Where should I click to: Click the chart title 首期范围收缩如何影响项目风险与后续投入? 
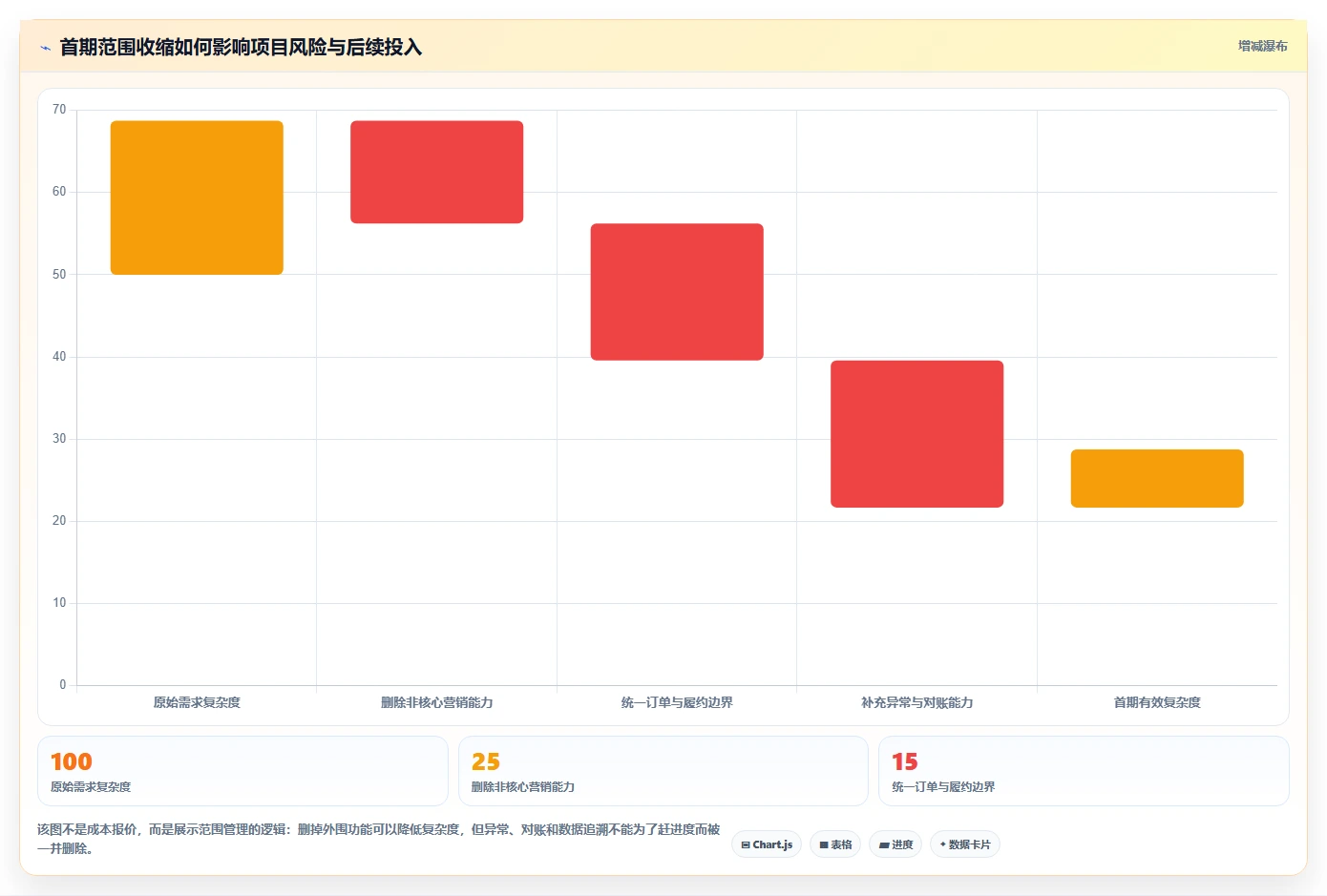(241, 48)
